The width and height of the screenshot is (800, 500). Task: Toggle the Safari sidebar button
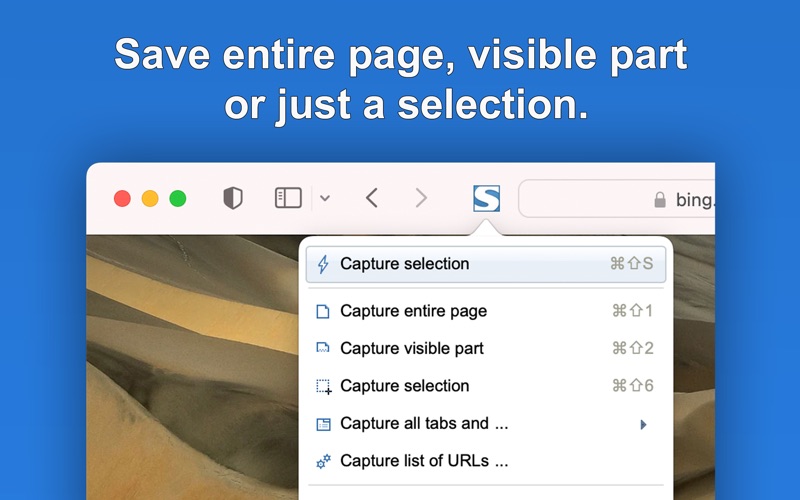288,198
